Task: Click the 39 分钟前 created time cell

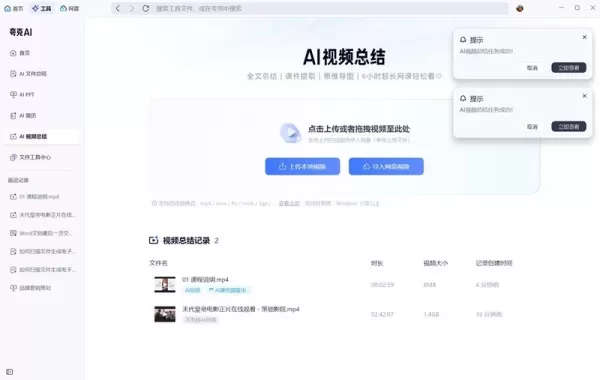Action: coord(489,314)
